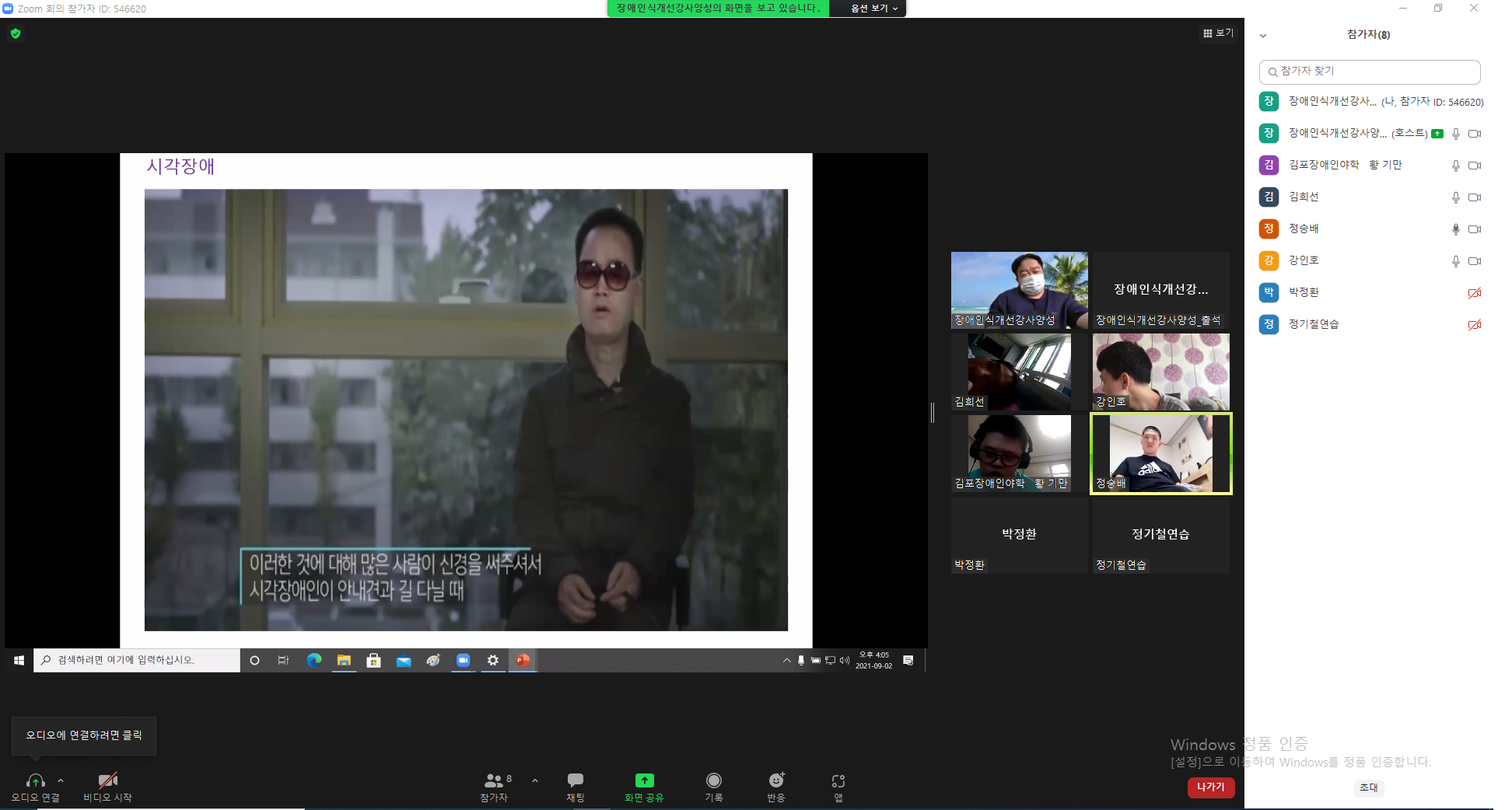Select the 강인호 video thumbnail
Viewport: 1512px width, 810px height.
[1161, 372]
